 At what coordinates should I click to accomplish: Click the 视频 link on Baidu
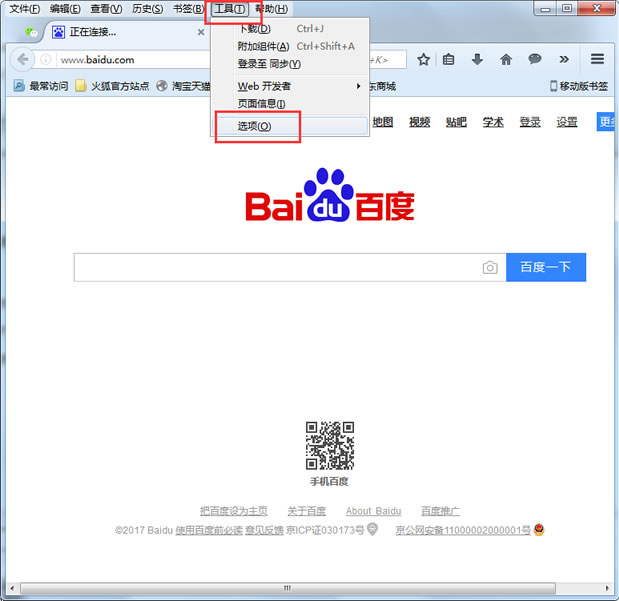pos(419,122)
